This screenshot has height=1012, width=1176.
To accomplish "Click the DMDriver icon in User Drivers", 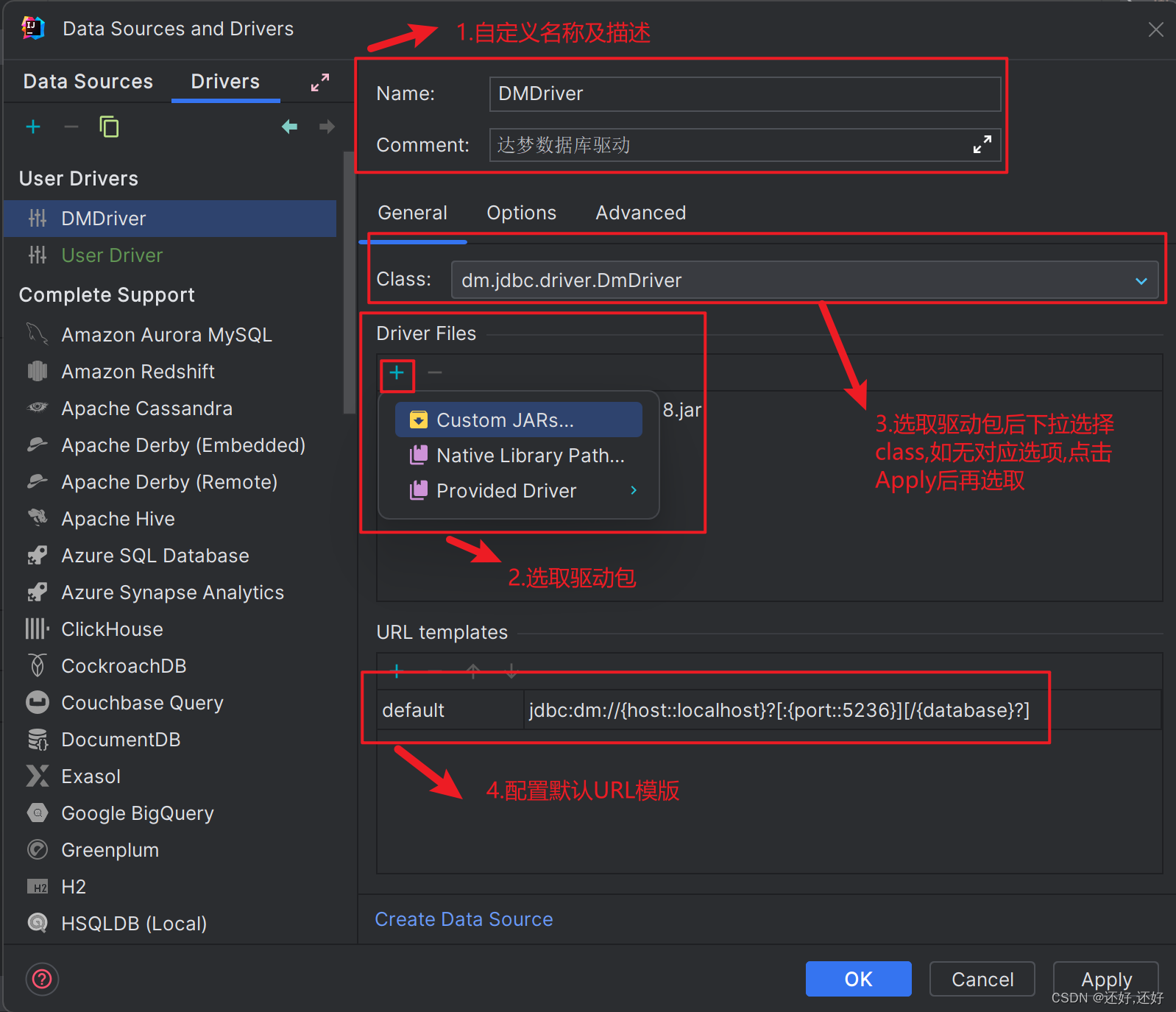I will tap(38, 218).
